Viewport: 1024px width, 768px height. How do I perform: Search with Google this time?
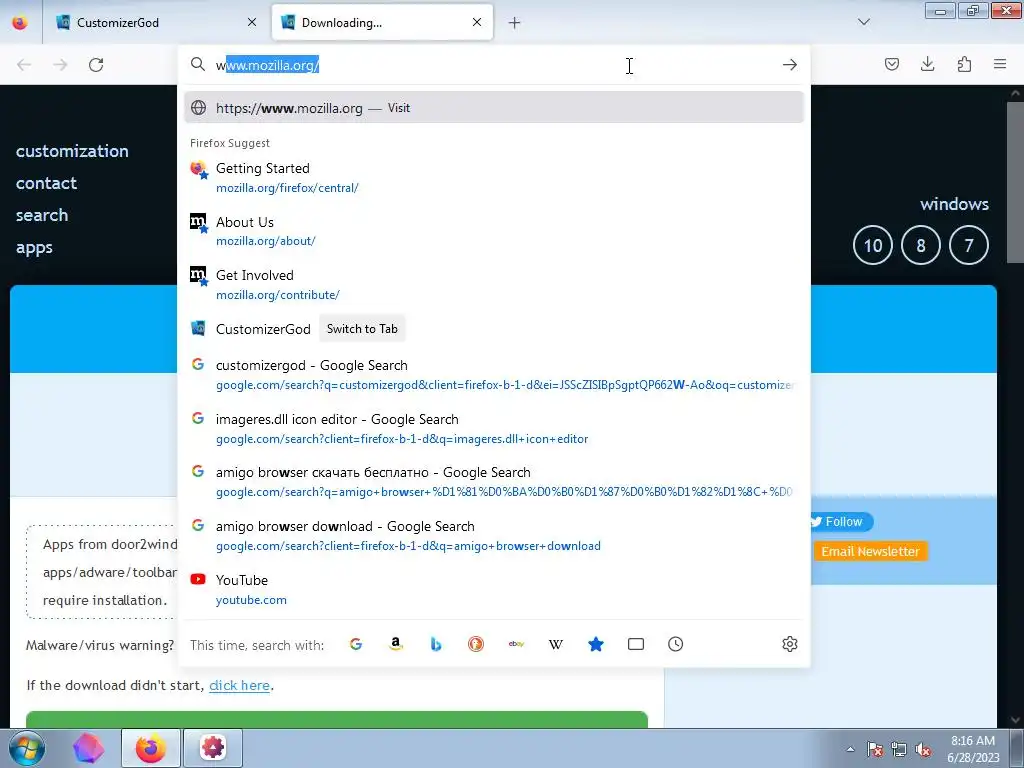coord(356,644)
